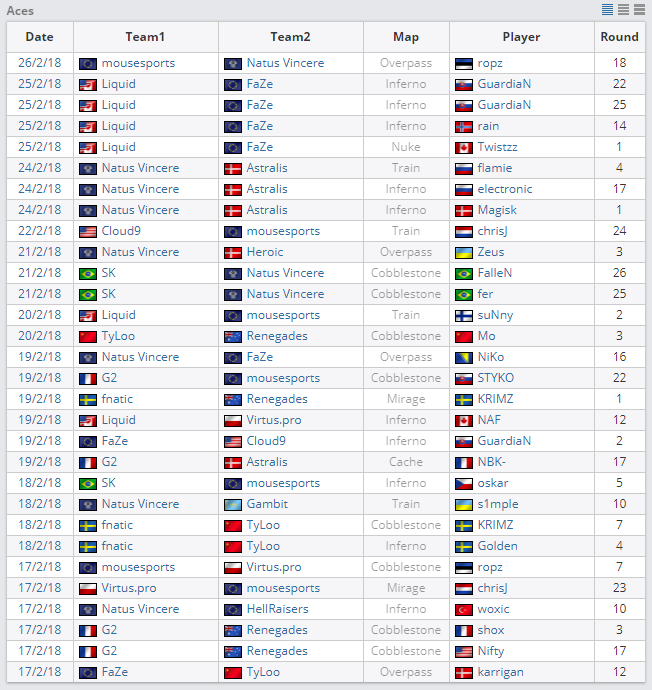Click the Team1 column header

pyautogui.click(x=145, y=37)
